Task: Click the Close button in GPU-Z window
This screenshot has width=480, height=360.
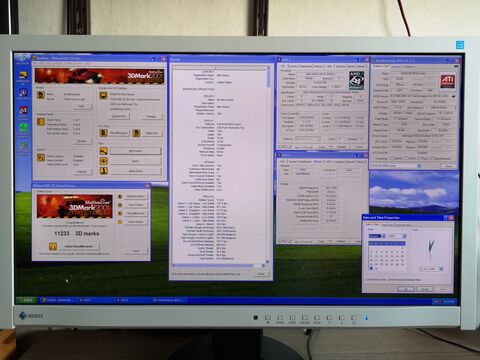Action: tap(449, 166)
